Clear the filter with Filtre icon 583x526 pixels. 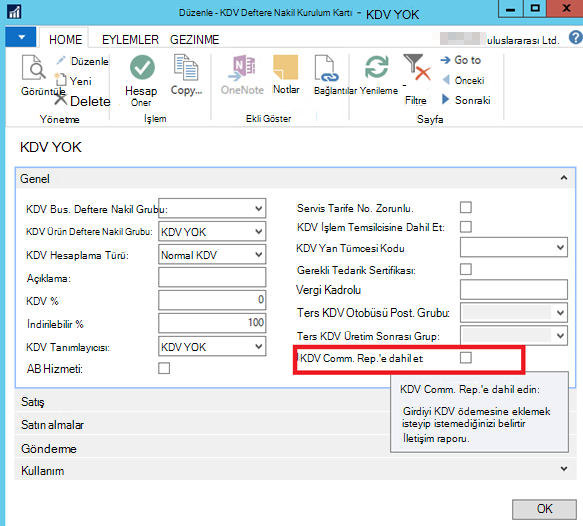tap(417, 68)
